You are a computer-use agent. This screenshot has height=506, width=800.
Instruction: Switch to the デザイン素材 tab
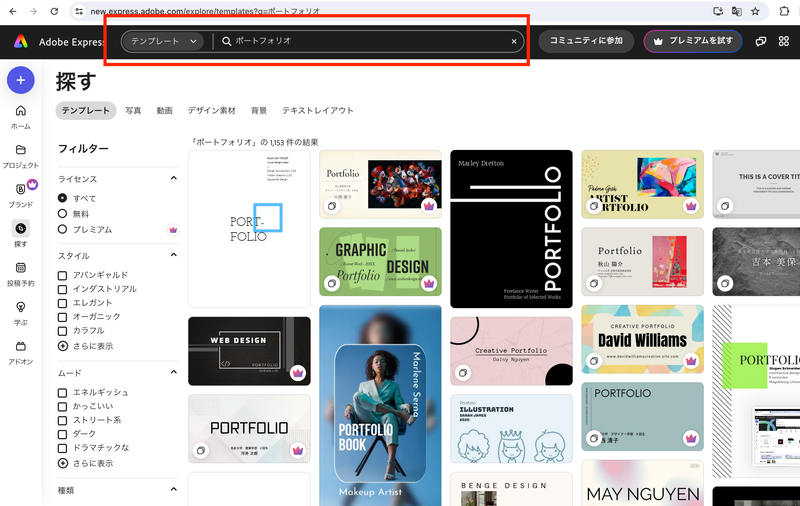[212, 111]
